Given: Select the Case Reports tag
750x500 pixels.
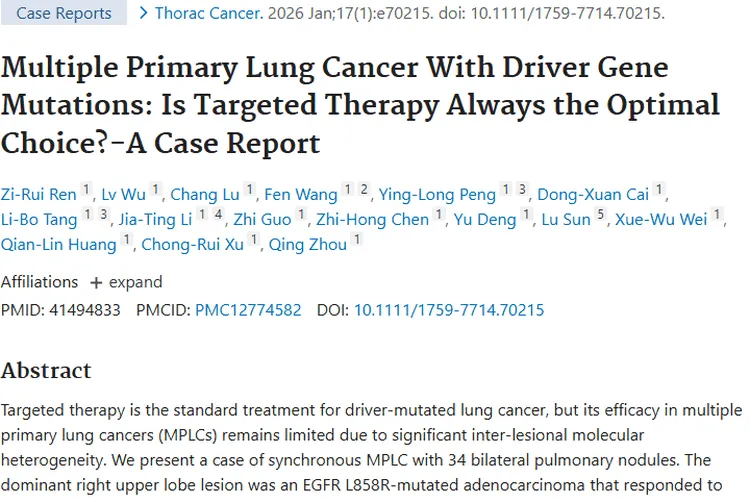Looking at the screenshot, I should click(64, 14).
